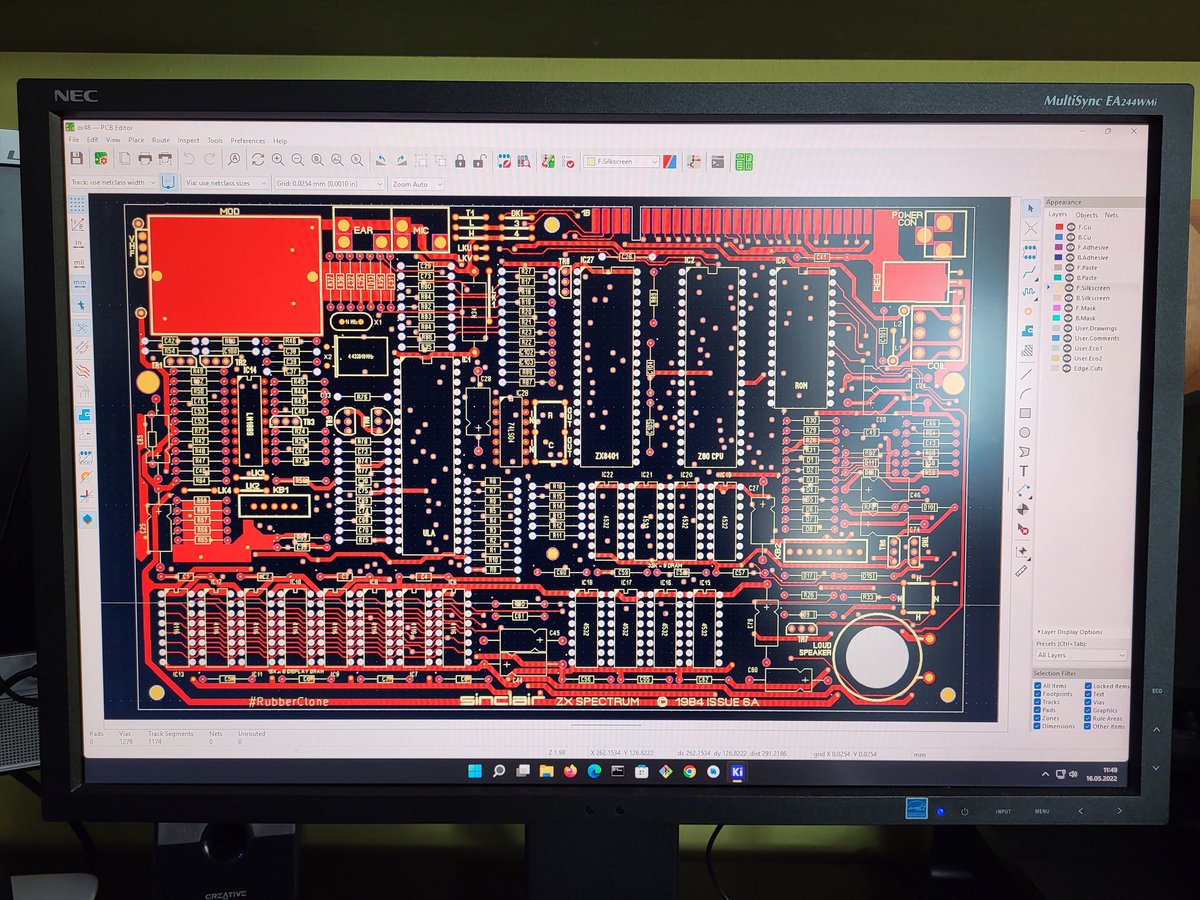Hide the F.Silkscreen layer eye

click(x=1069, y=288)
